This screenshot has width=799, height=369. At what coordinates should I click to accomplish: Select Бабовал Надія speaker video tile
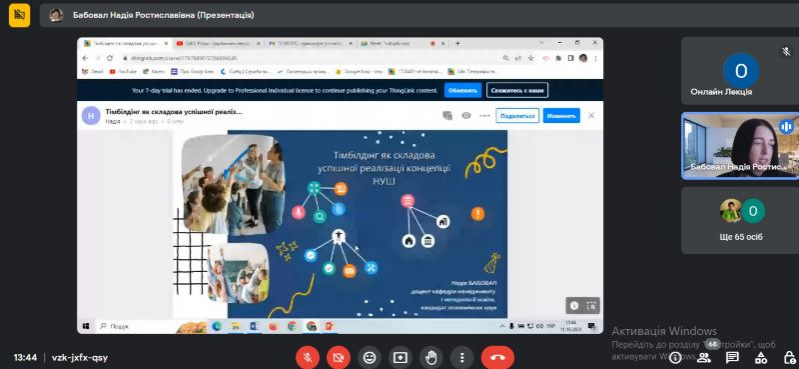click(740, 146)
